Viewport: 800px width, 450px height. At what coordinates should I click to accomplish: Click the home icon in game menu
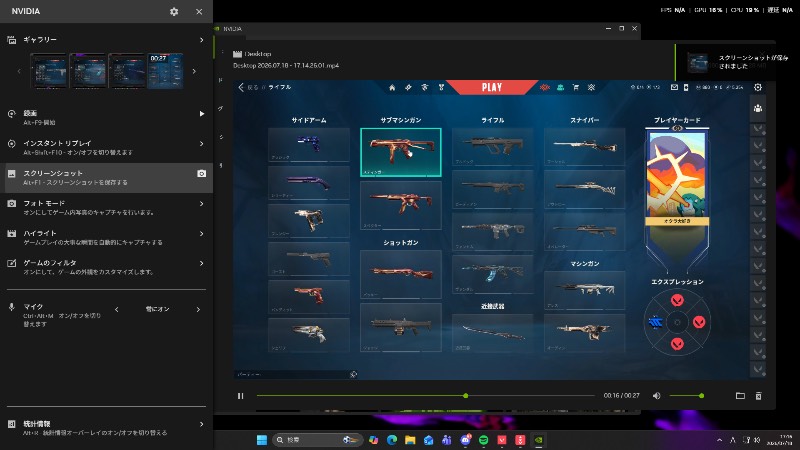(x=392, y=87)
